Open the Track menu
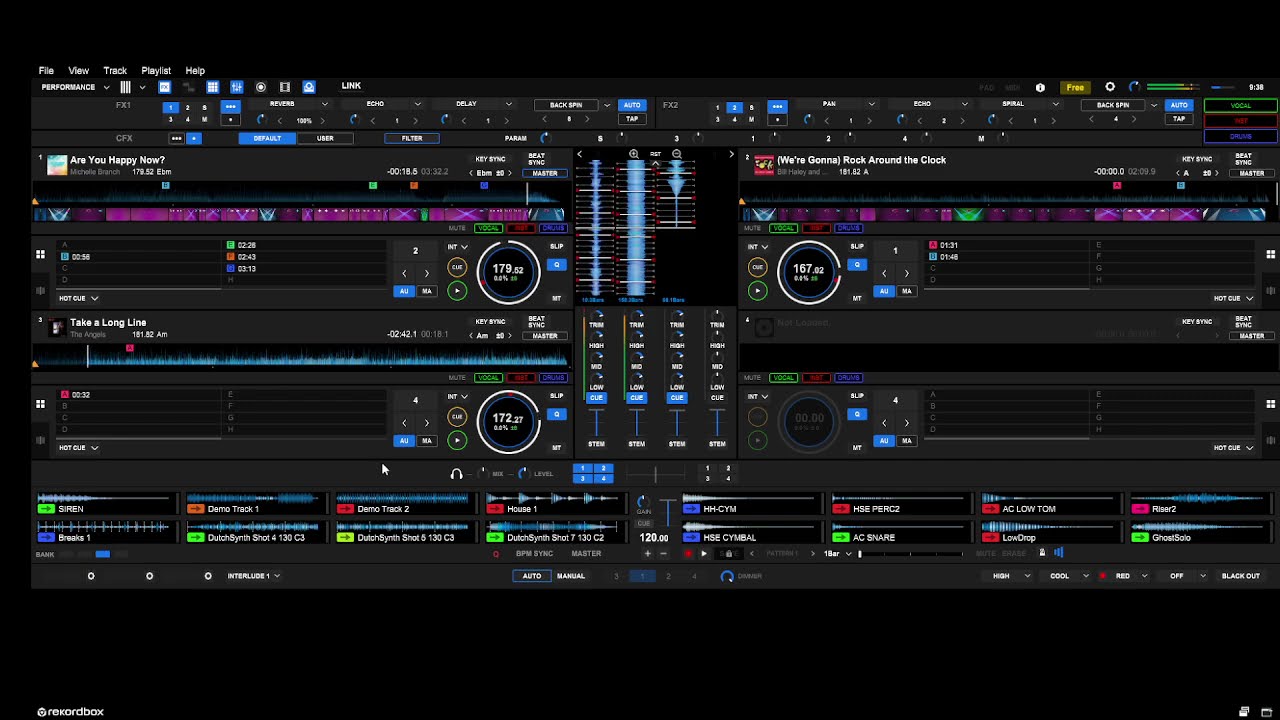Image resolution: width=1280 pixels, height=720 pixels. point(115,71)
